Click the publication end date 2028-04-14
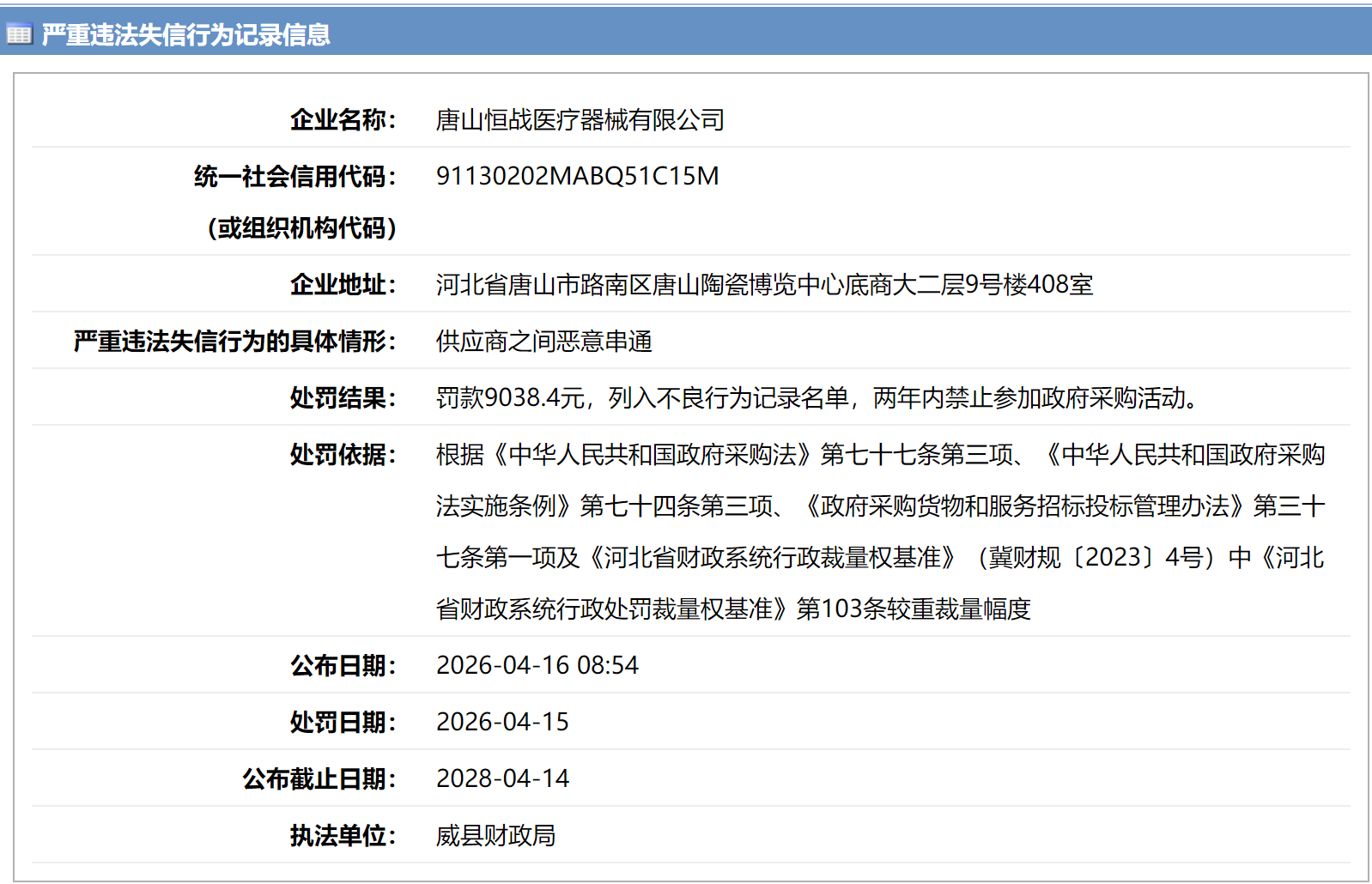The height and width of the screenshot is (884, 1372). pyautogui.click(x=502, y=778)
